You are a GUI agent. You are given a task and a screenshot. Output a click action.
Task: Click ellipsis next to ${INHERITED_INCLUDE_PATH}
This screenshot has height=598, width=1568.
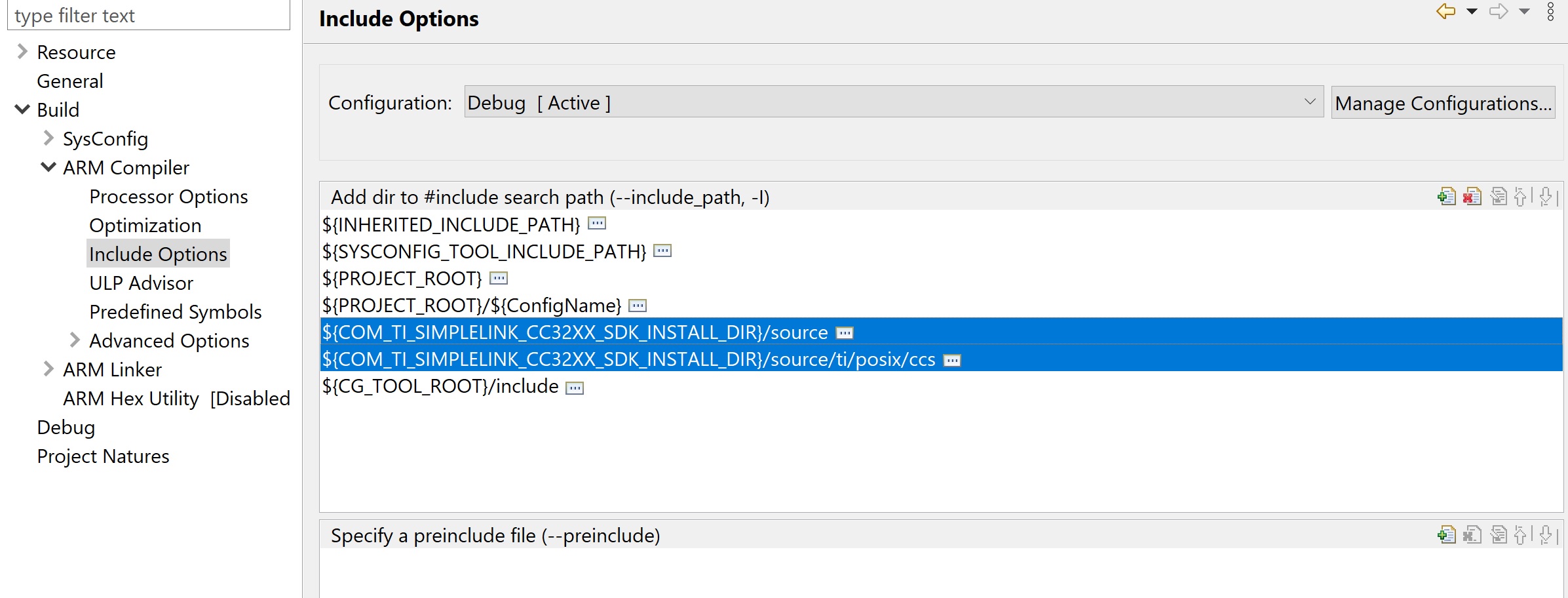click(597, 224)
